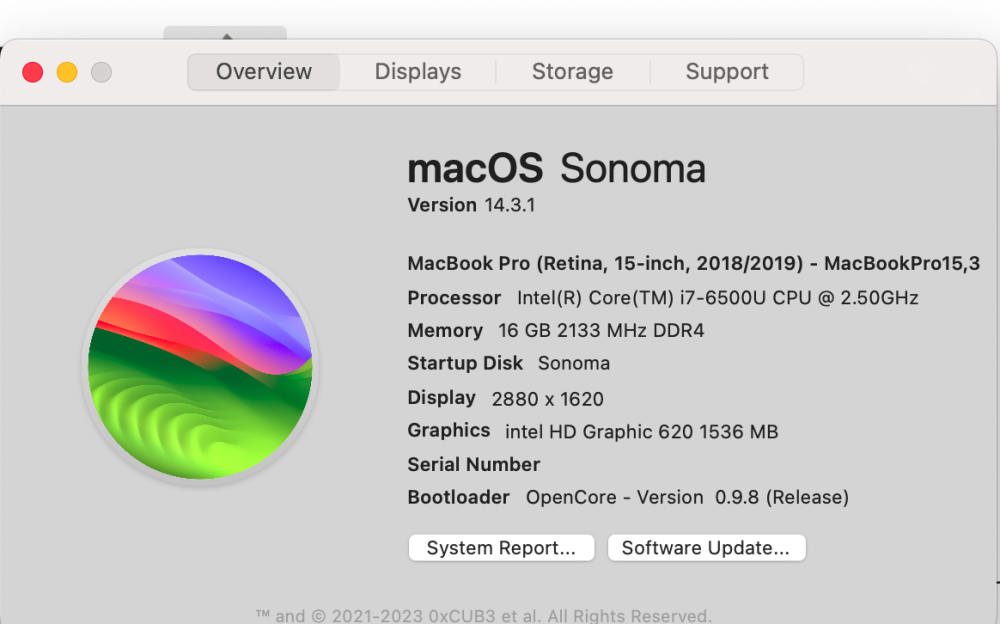Open the Storage tab
This screenshot has height=624, width=1000.
click(x=572, y=72)
